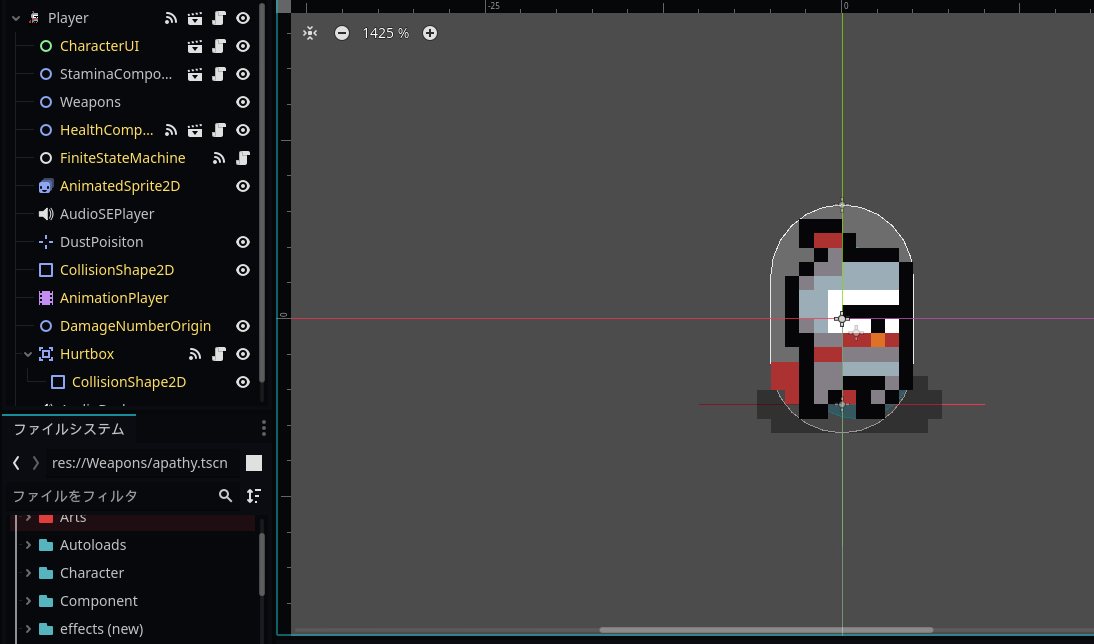Switch to the ファイルシステム tab

[x=69, y=428]
